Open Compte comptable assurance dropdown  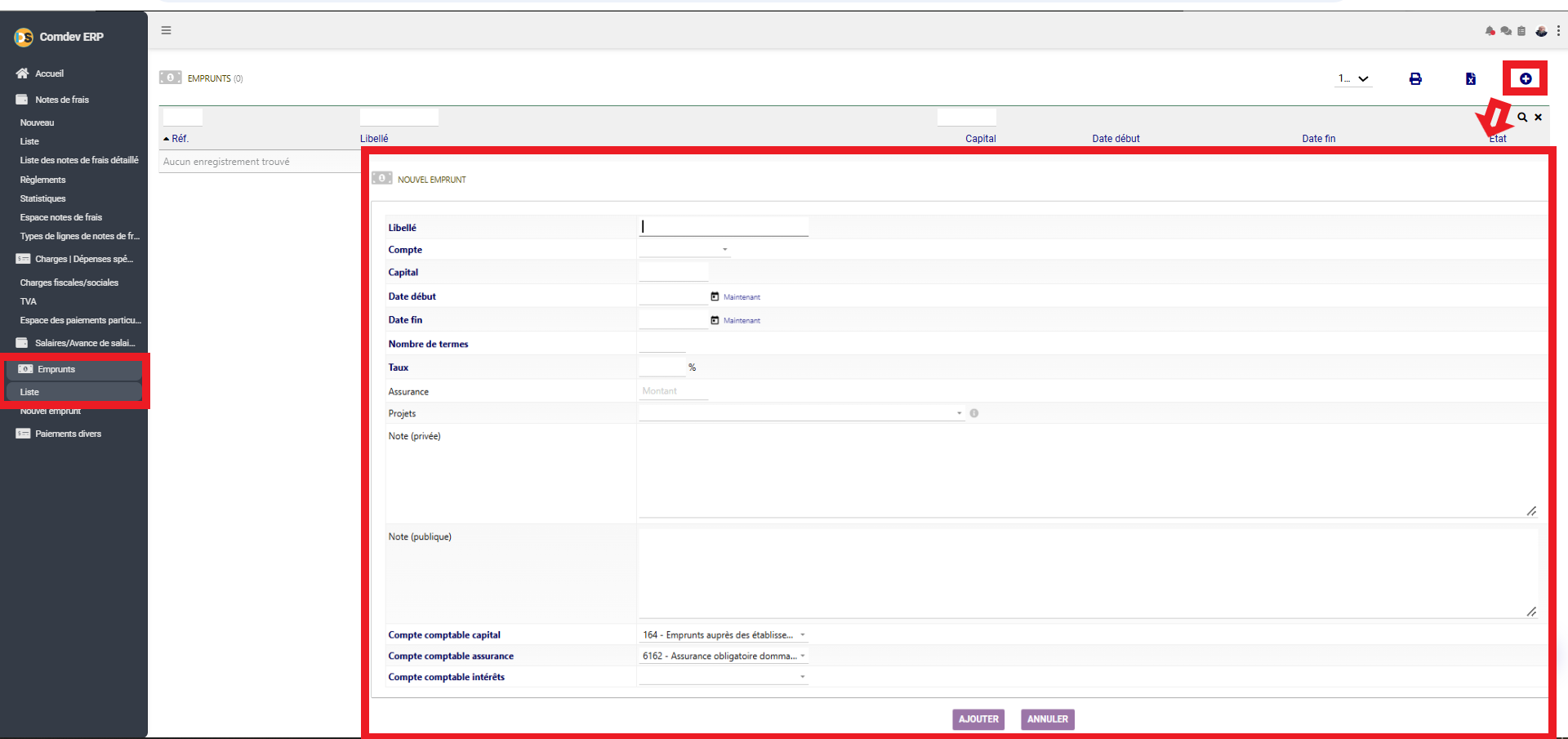[724, 656]
